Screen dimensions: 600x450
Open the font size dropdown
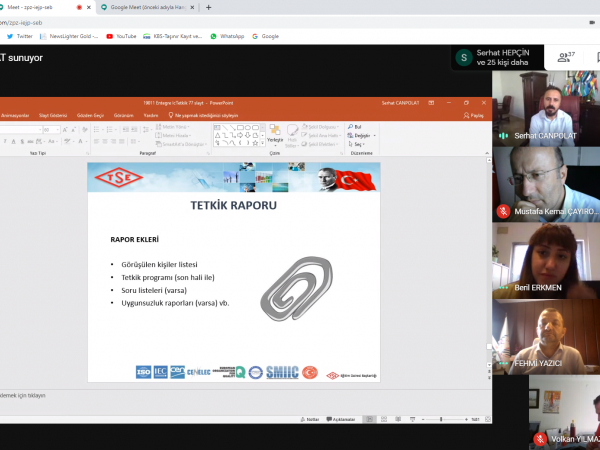[x=58, y=130]
